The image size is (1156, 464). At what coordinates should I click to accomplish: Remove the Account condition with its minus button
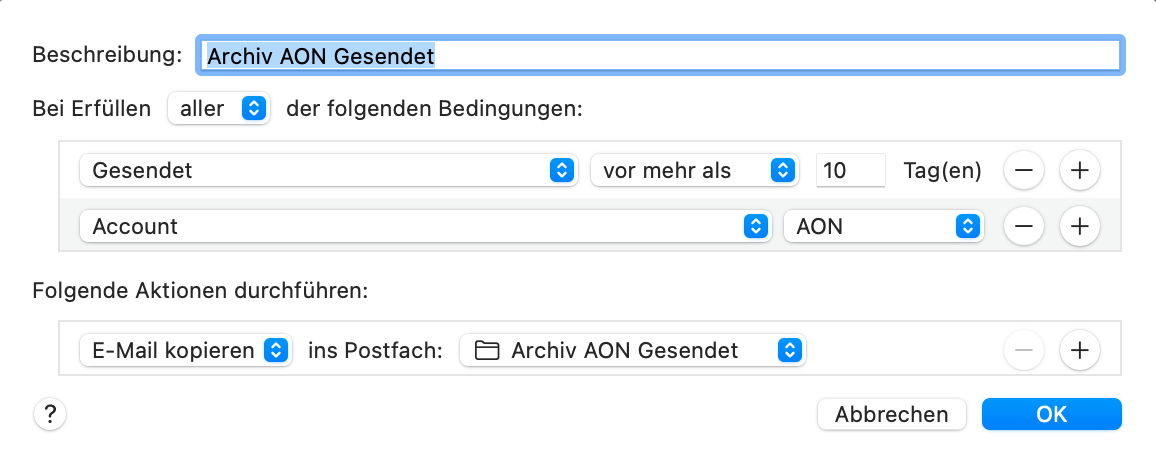pyautogui.click(x=1024, y=227)
